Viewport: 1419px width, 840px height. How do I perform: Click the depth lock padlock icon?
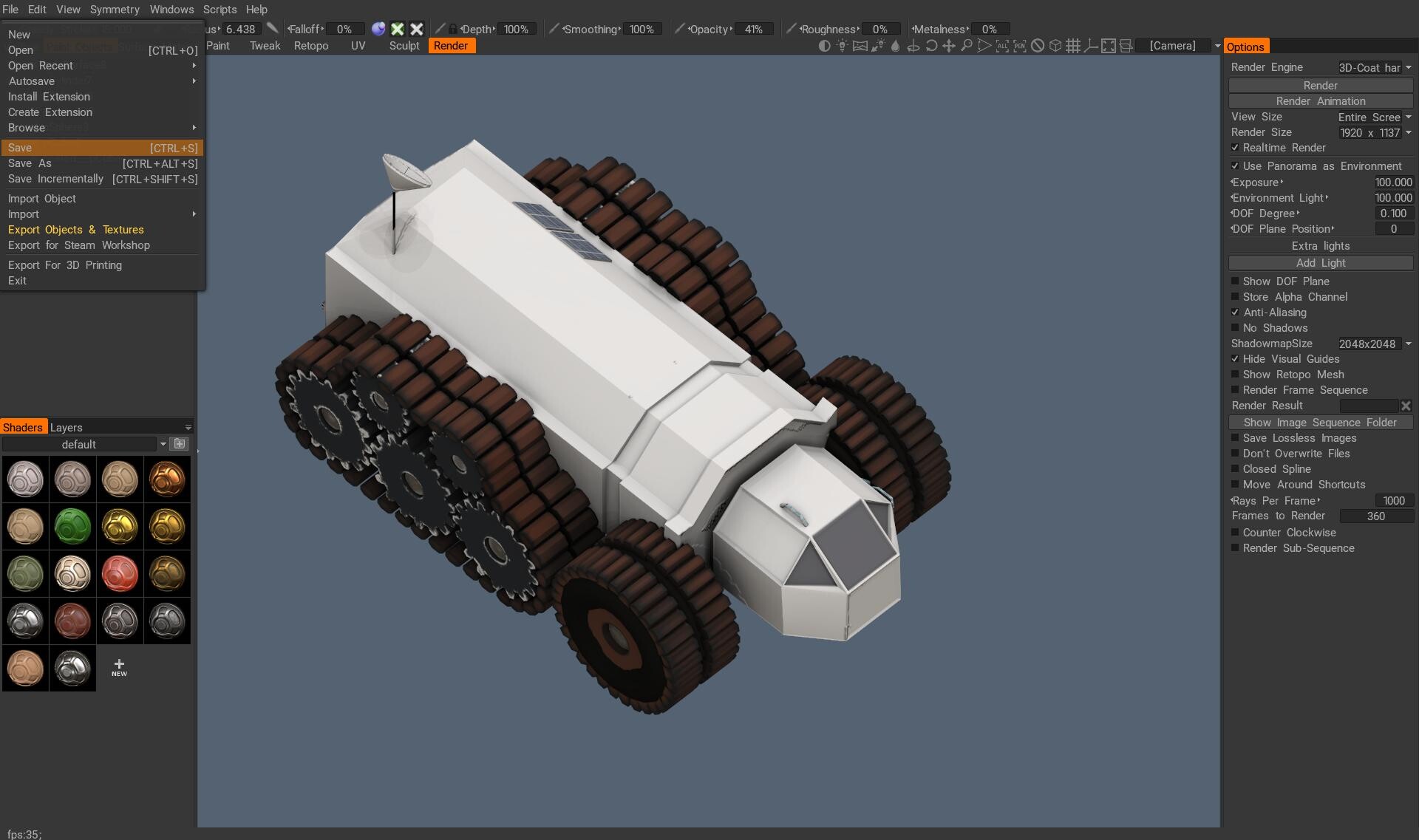(453, 29)
